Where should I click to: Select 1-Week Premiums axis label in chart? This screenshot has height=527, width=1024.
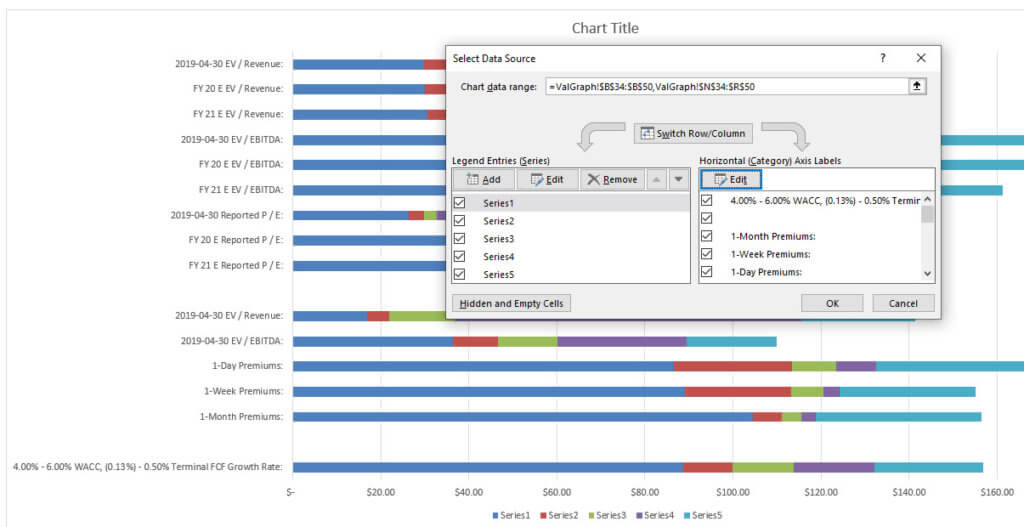[x=244, y=391]
